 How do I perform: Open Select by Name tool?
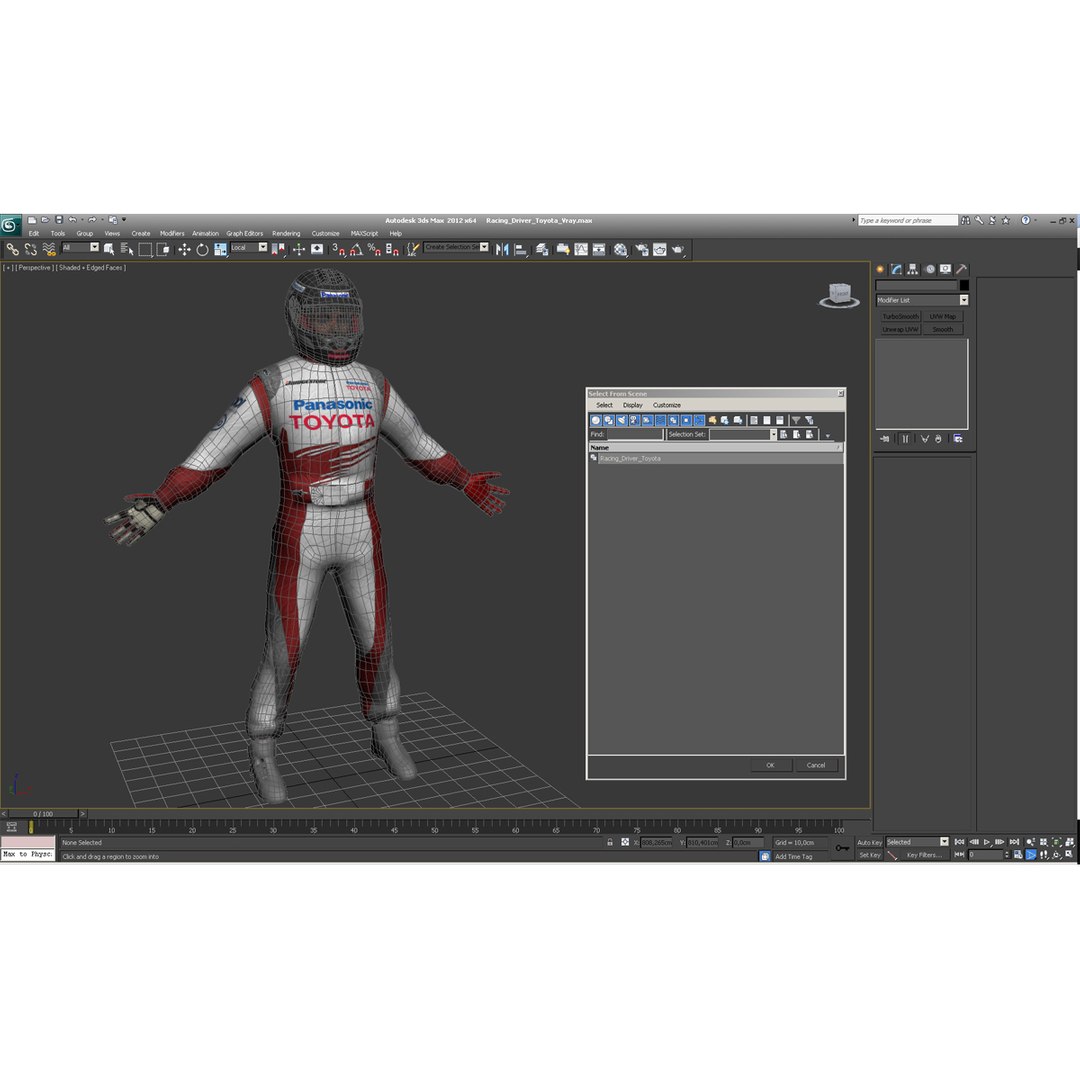coord(127,249)
